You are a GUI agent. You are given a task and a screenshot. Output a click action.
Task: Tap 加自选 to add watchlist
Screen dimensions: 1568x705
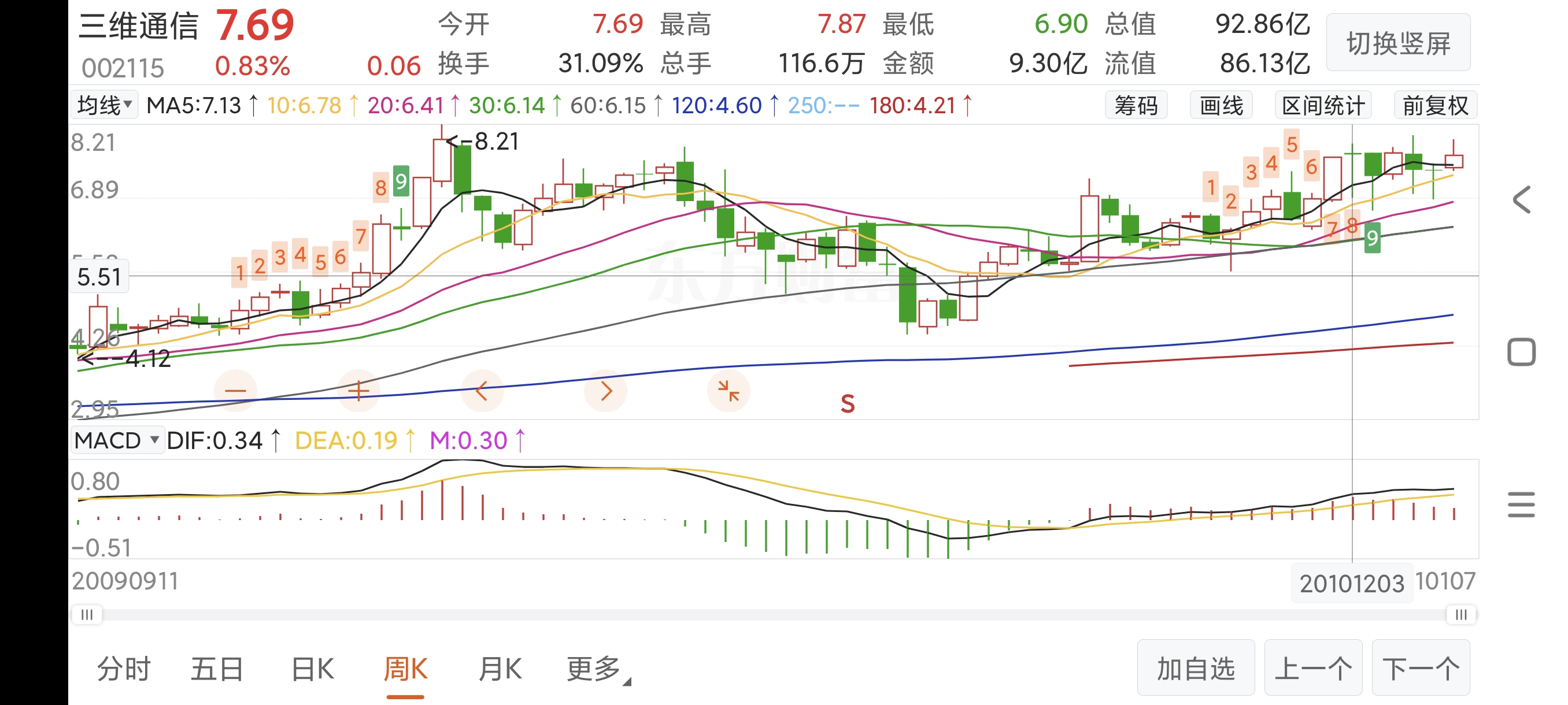coord(1196,668)
